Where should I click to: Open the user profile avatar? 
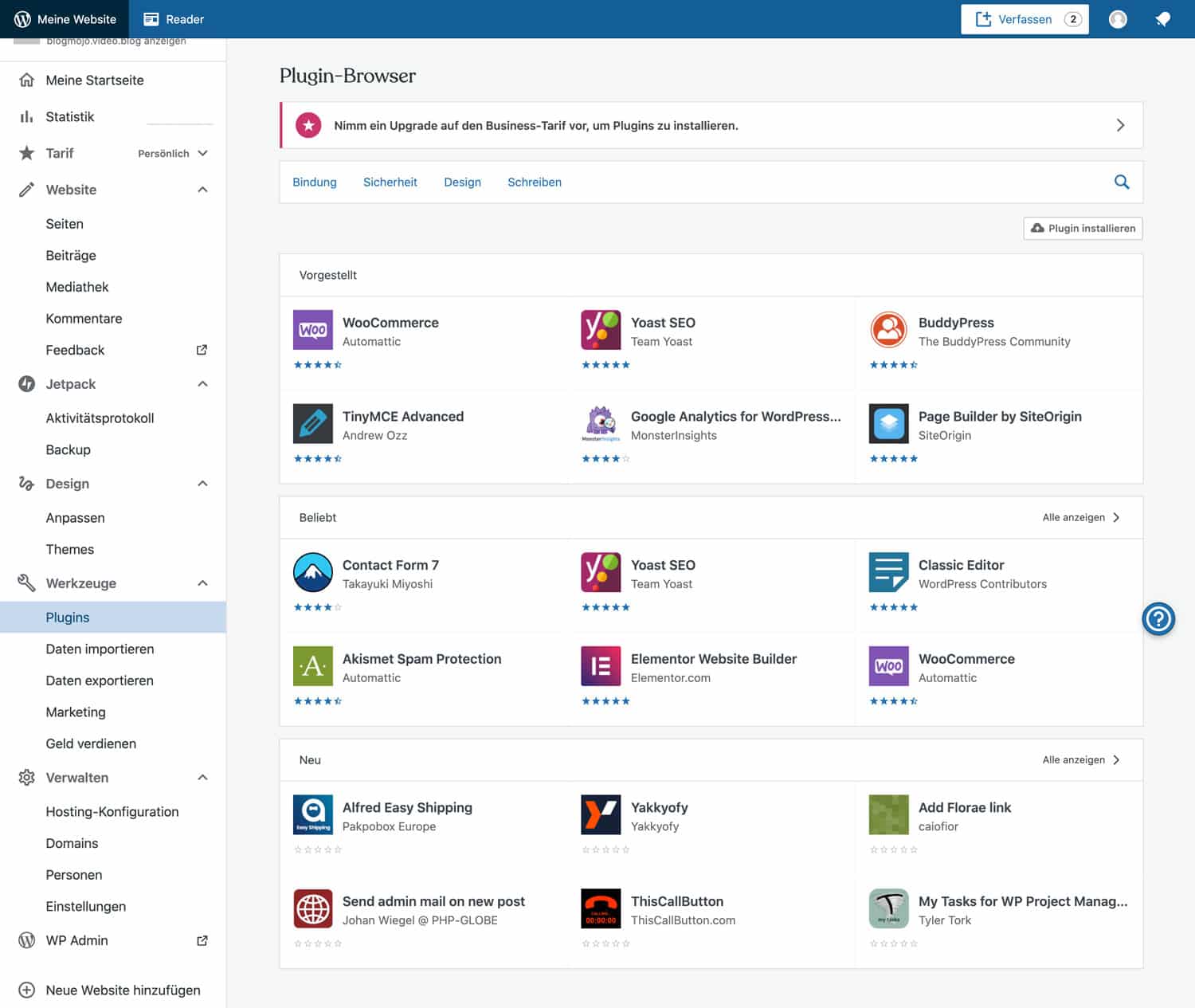[1118, 19]
